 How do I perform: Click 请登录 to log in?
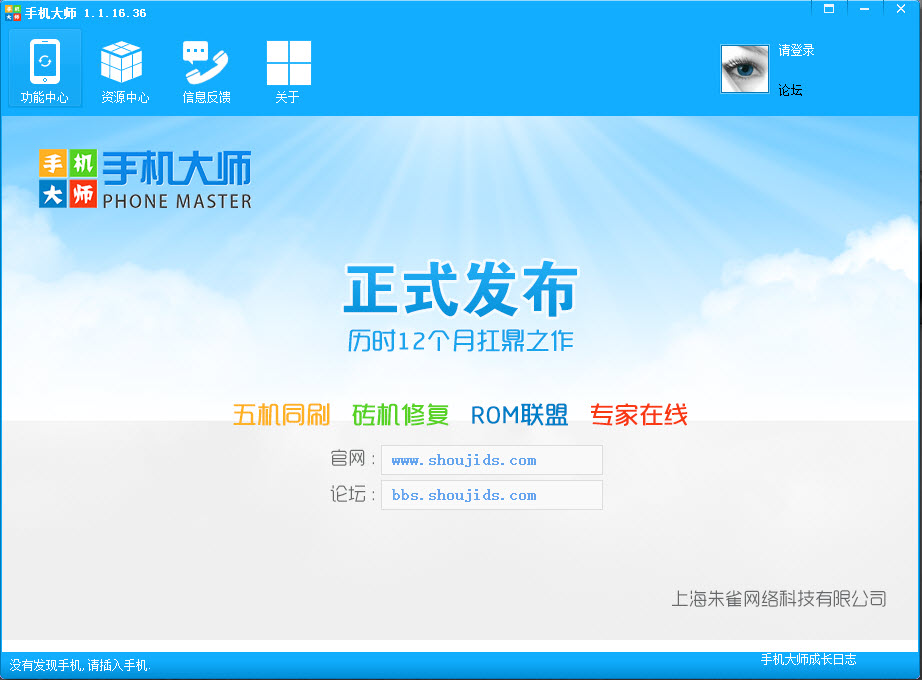794,50
